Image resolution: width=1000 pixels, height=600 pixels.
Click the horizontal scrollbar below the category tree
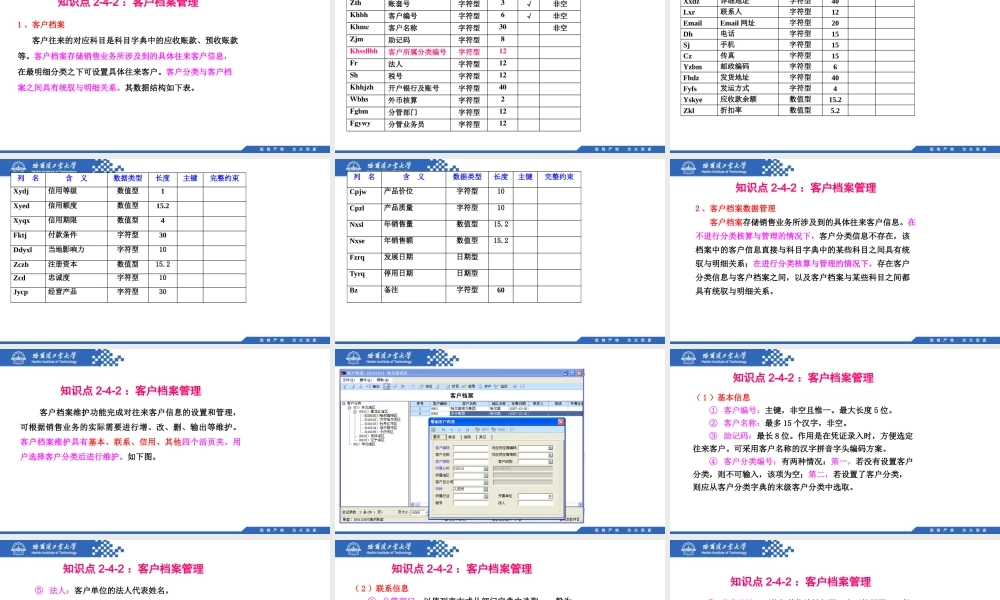coord(374,506)
